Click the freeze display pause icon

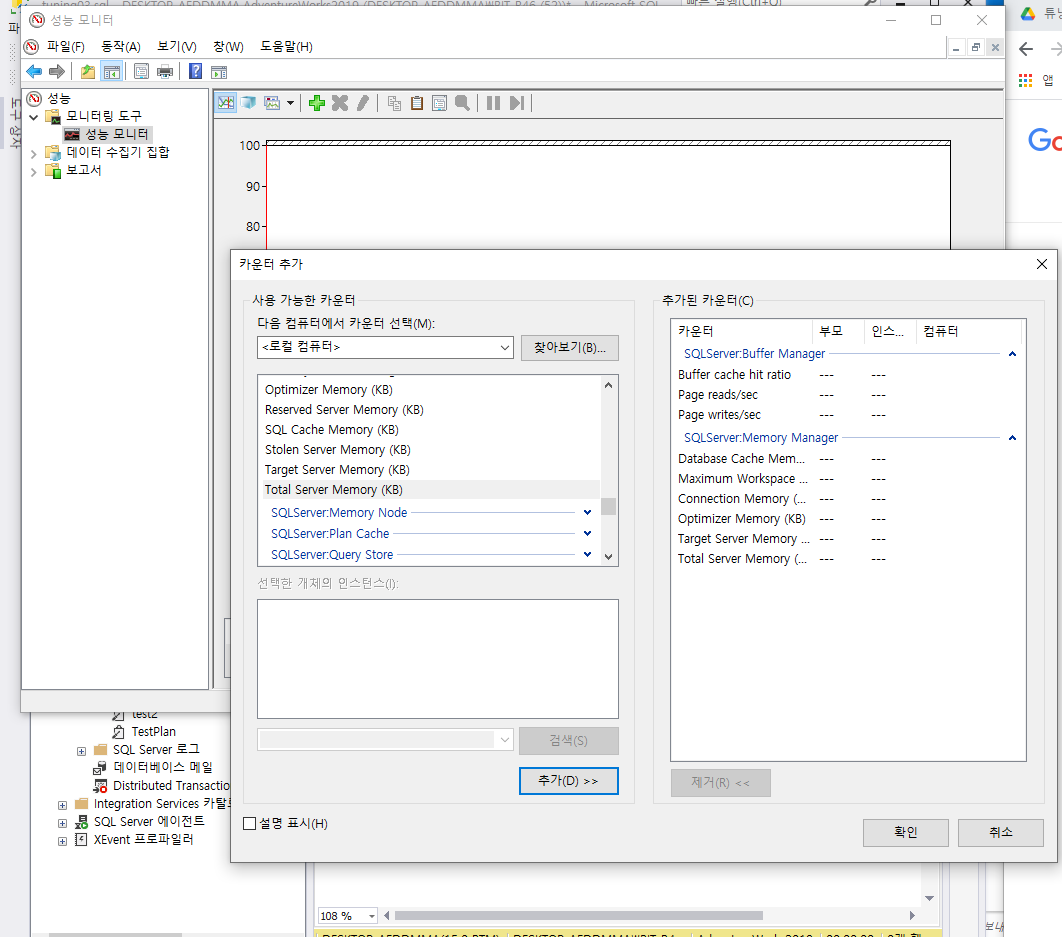click(493, 103)
